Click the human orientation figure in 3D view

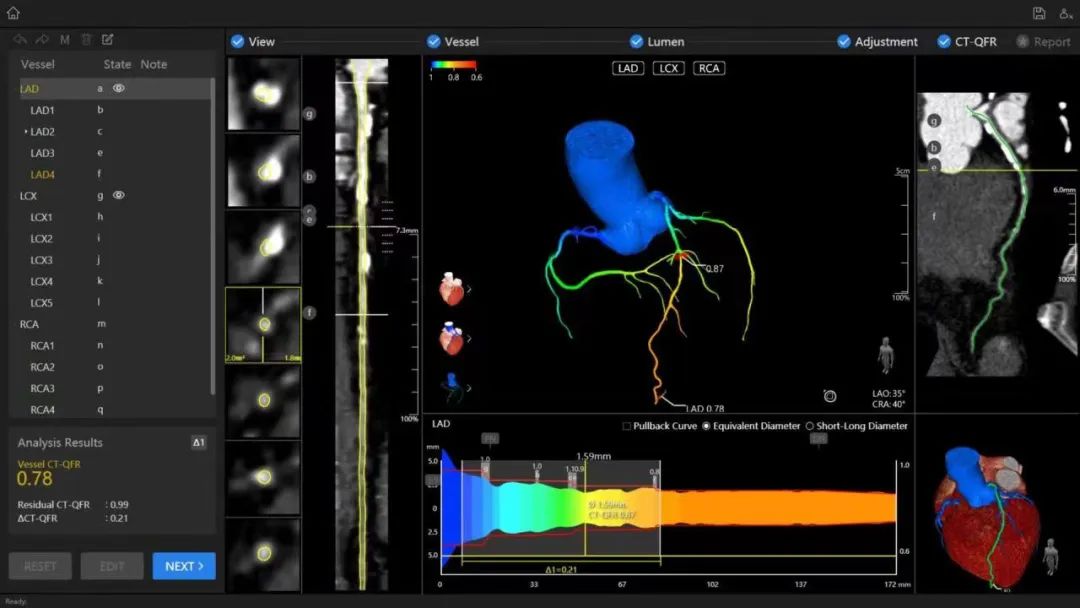(885, 355)
